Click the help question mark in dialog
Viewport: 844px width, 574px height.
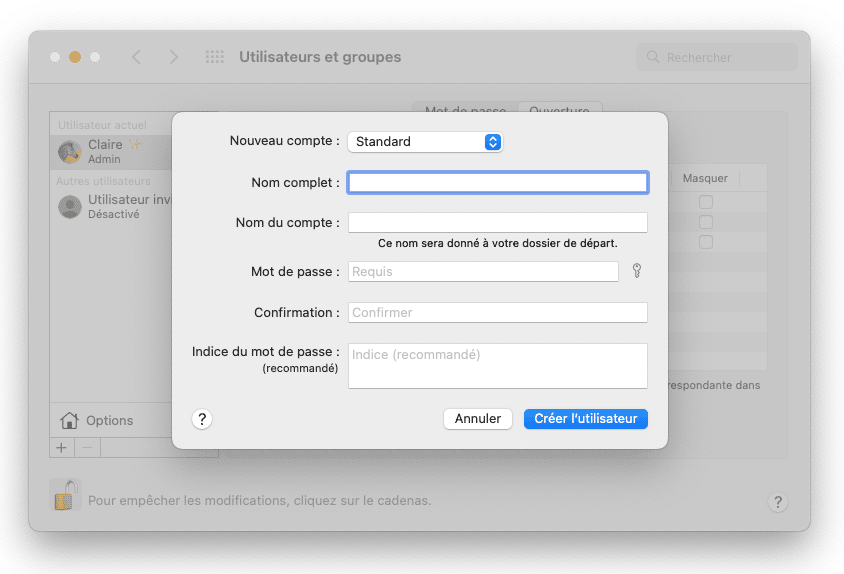point(202,419)
